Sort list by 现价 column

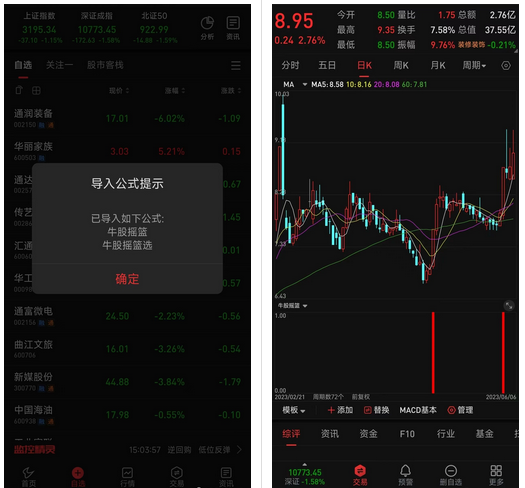coord(119,91)
